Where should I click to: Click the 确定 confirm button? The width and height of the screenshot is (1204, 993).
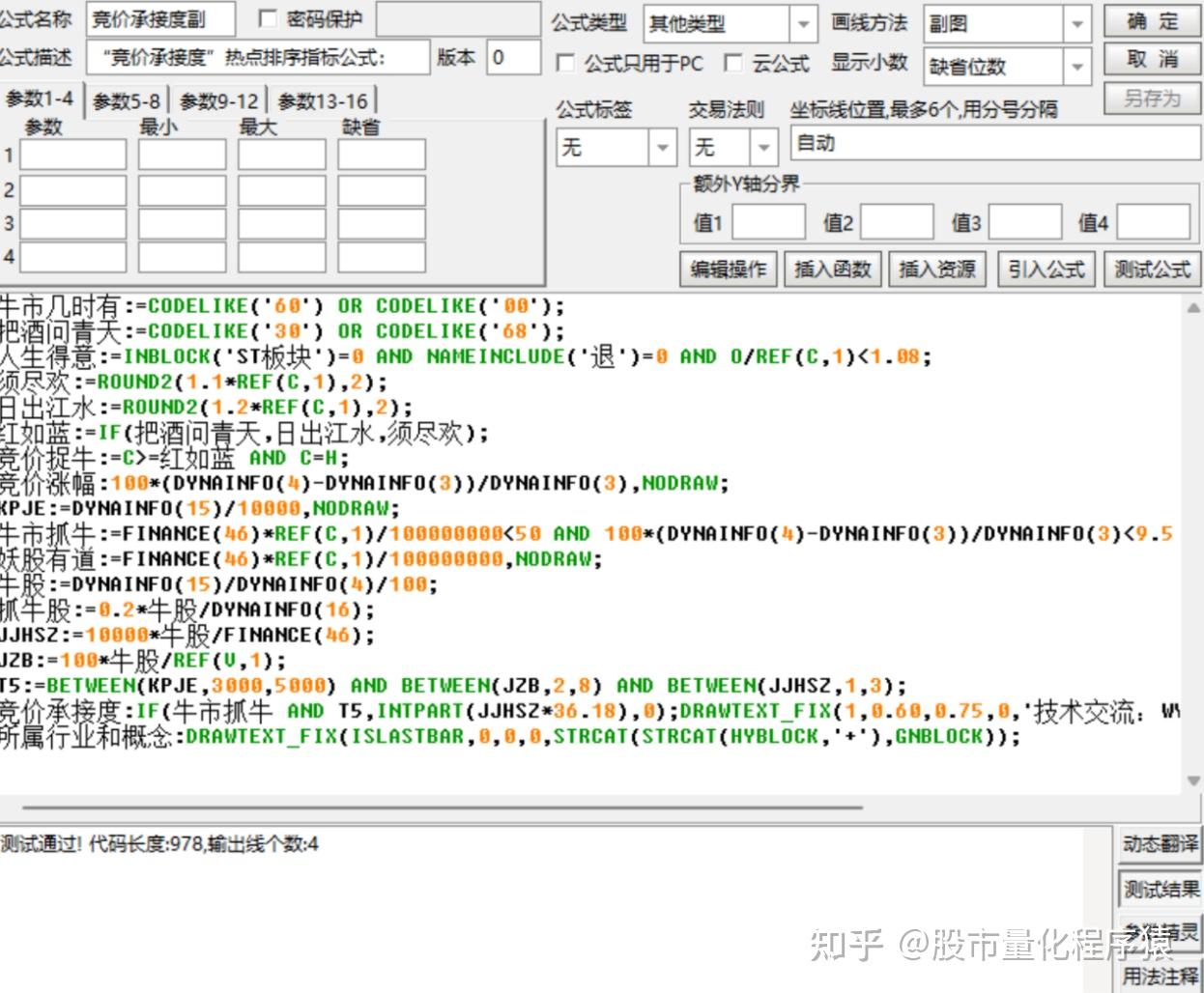[x=1152, y=21]
